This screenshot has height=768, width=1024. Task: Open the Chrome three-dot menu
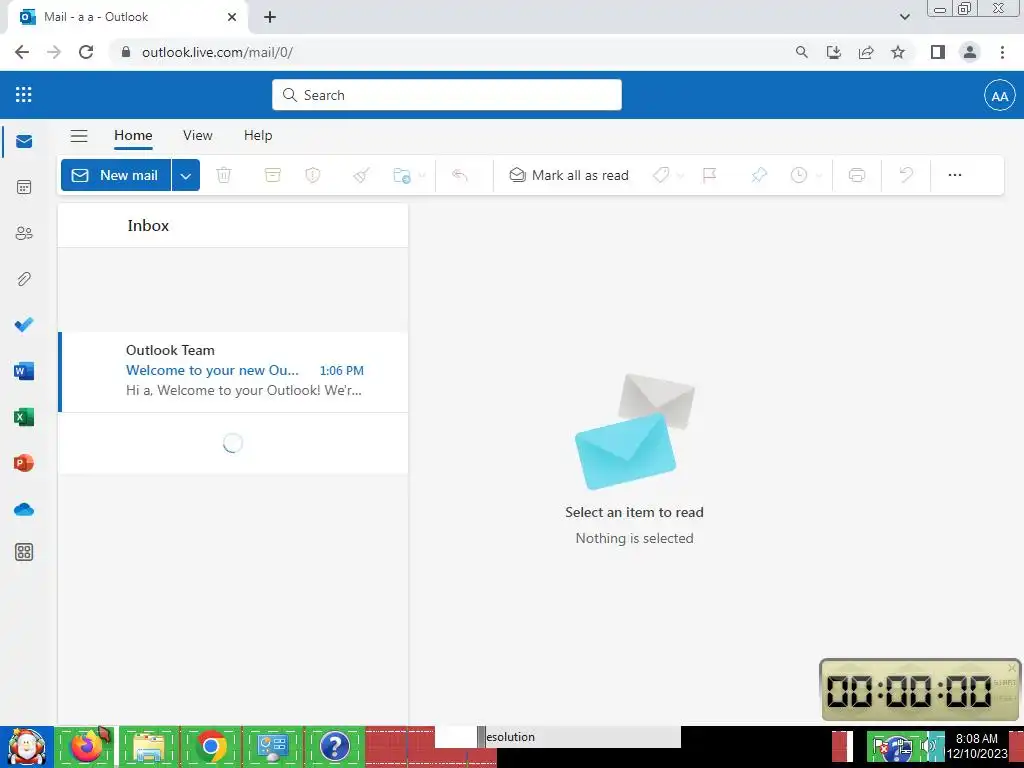(x=1002, y=52)
